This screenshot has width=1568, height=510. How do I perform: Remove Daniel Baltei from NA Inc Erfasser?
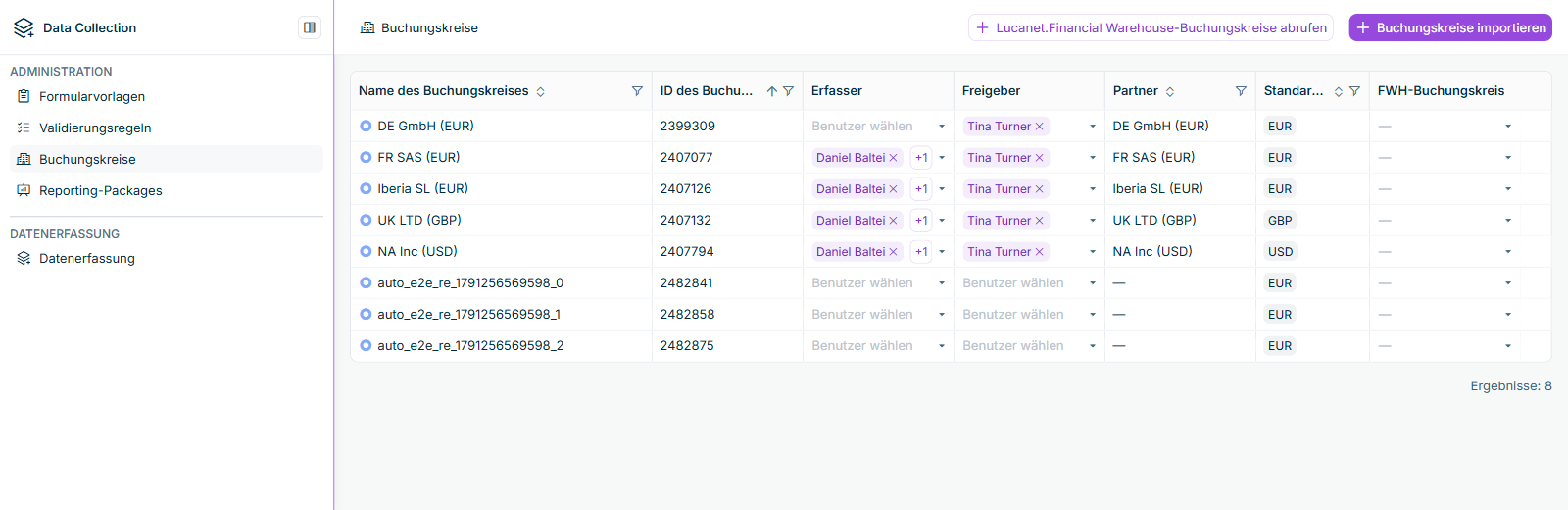[x=893, y=252]
